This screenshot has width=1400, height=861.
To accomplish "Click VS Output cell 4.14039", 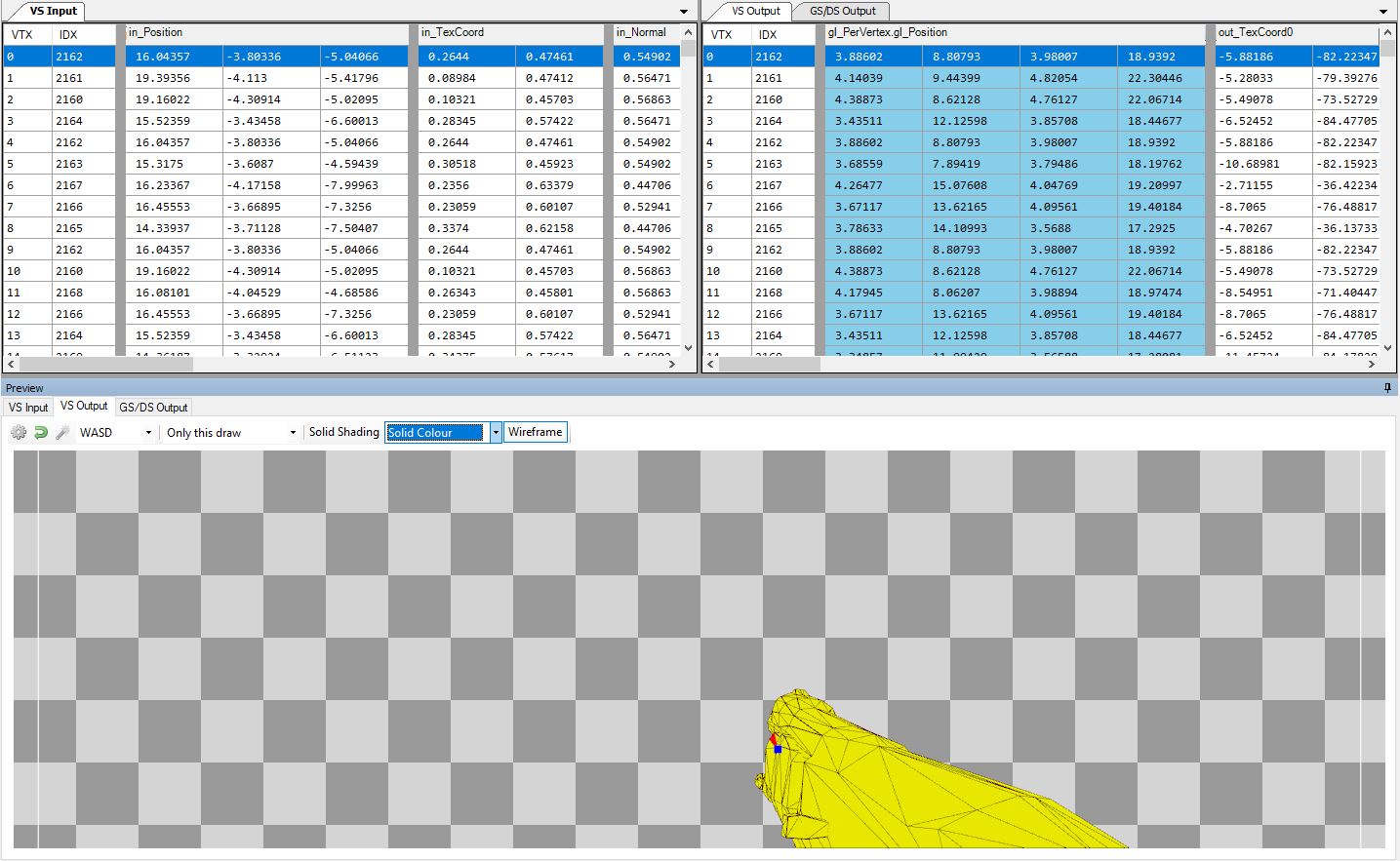I will pyautogui.click(x=873, y=78).
